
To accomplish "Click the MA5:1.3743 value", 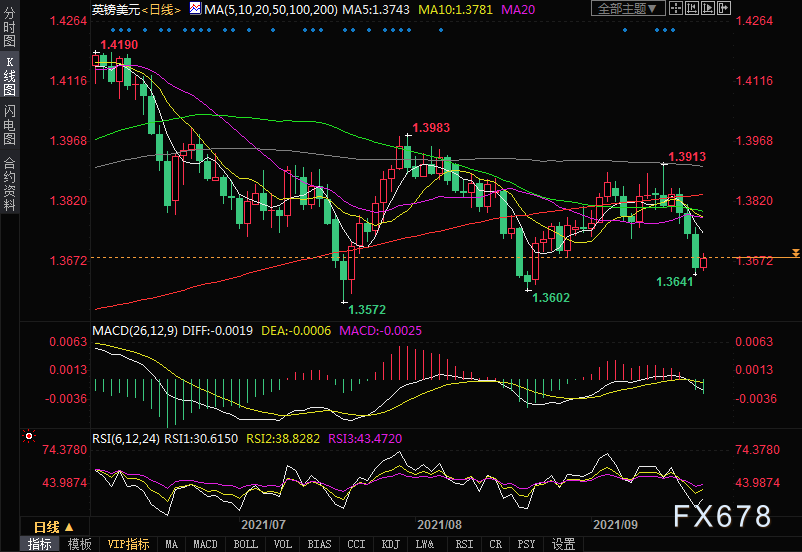I will coord(376,9).
